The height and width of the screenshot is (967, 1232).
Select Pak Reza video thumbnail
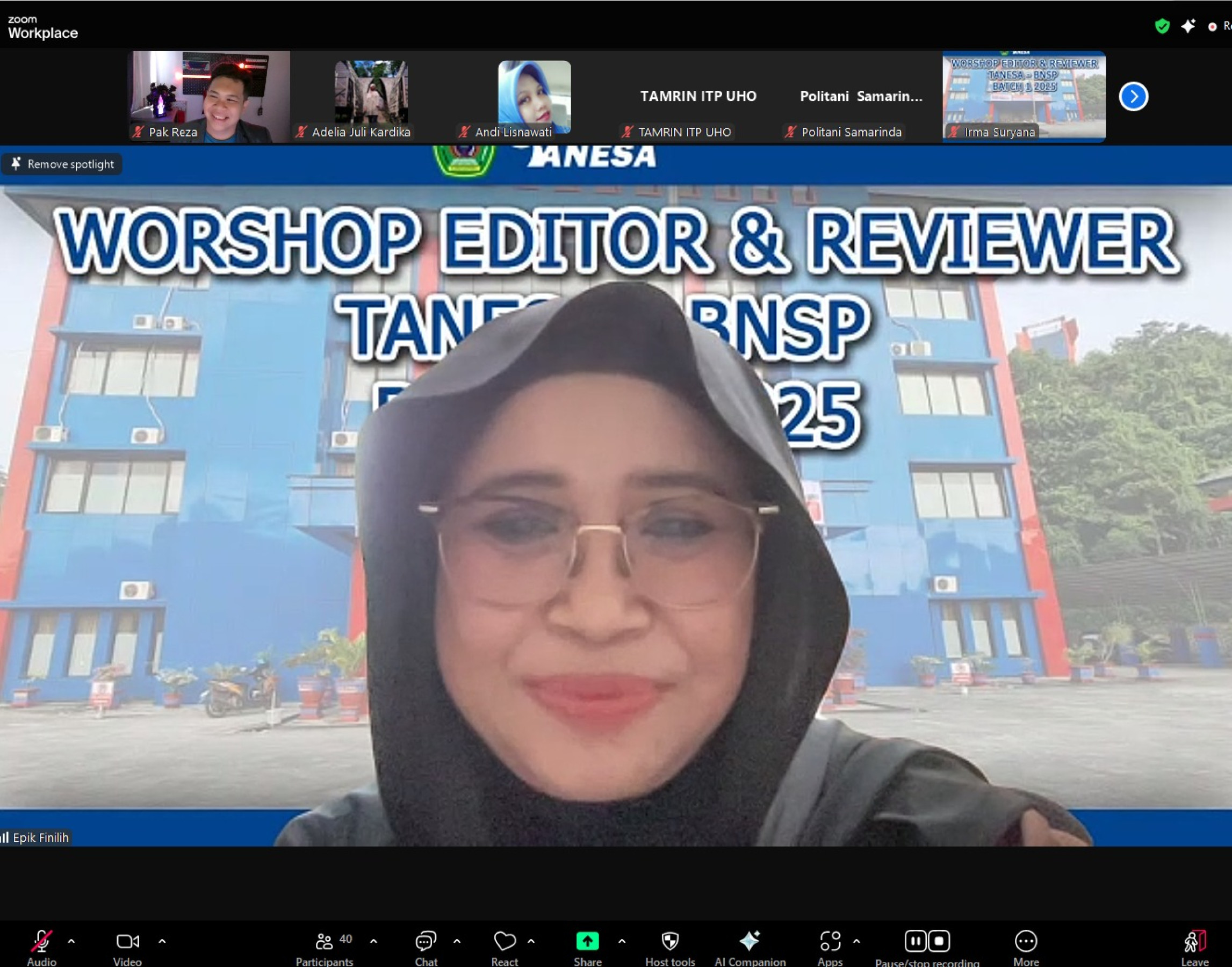click(210, 96)
